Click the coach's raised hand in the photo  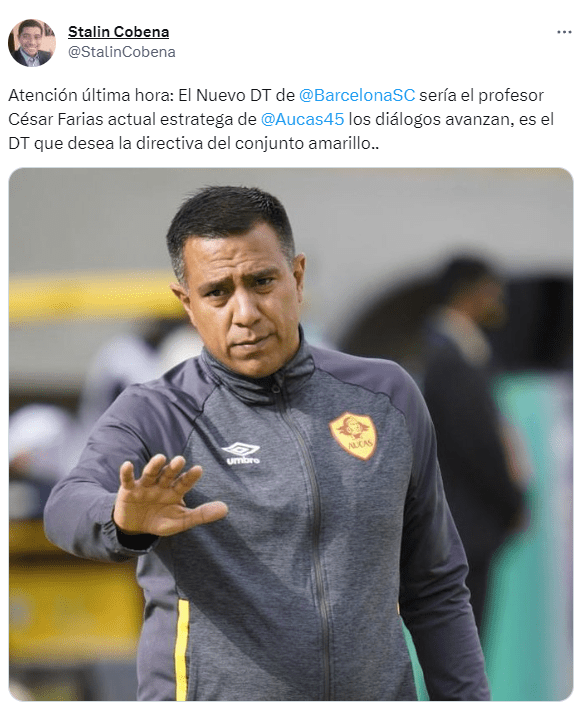167,496
